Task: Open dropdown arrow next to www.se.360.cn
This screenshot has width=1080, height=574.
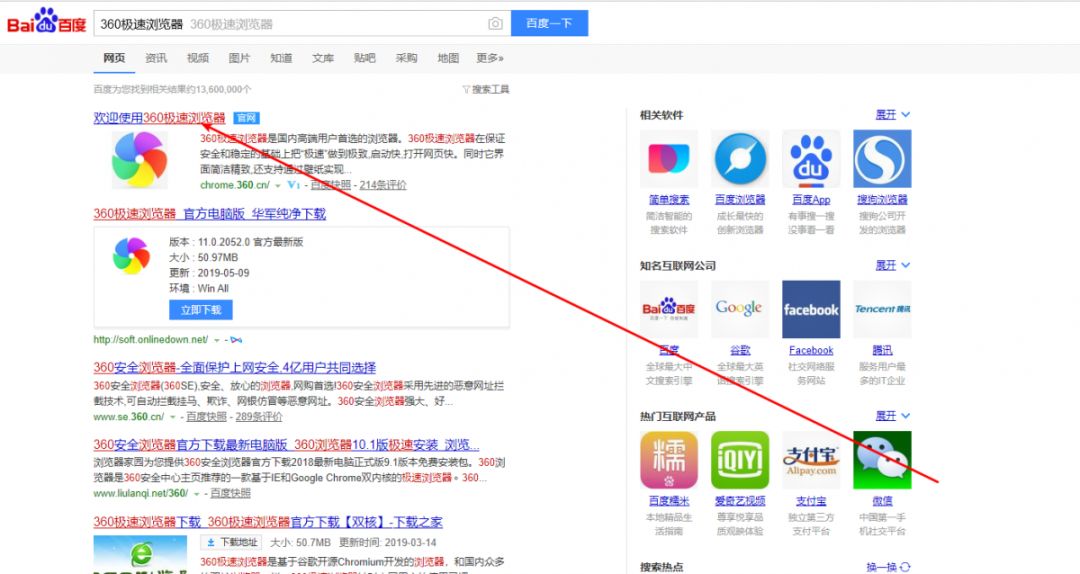Action: [x=173, y=418]
